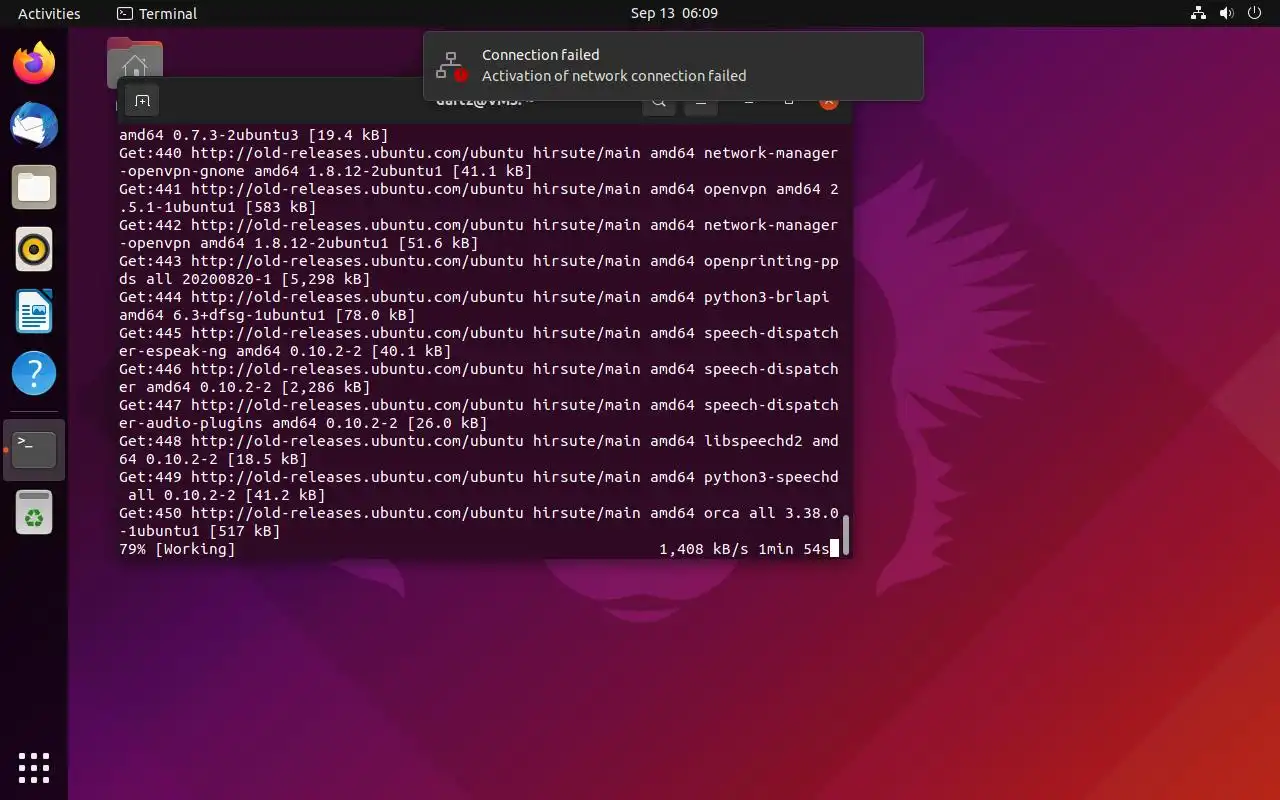The image size is (1280, 800).
Task: Open the clock showing Sep 13 06:09
Action: coord(674,14)
